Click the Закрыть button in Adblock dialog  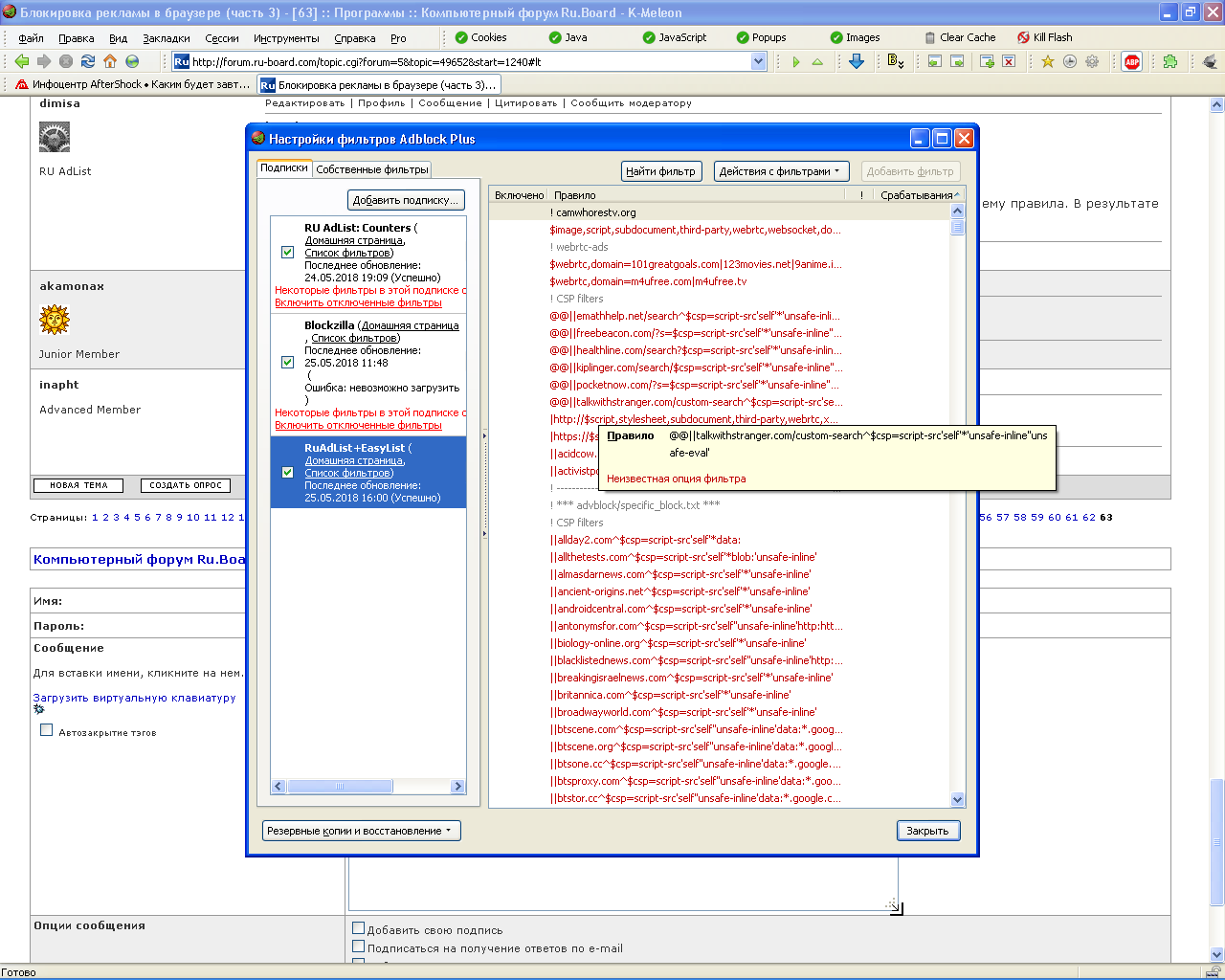928,831
